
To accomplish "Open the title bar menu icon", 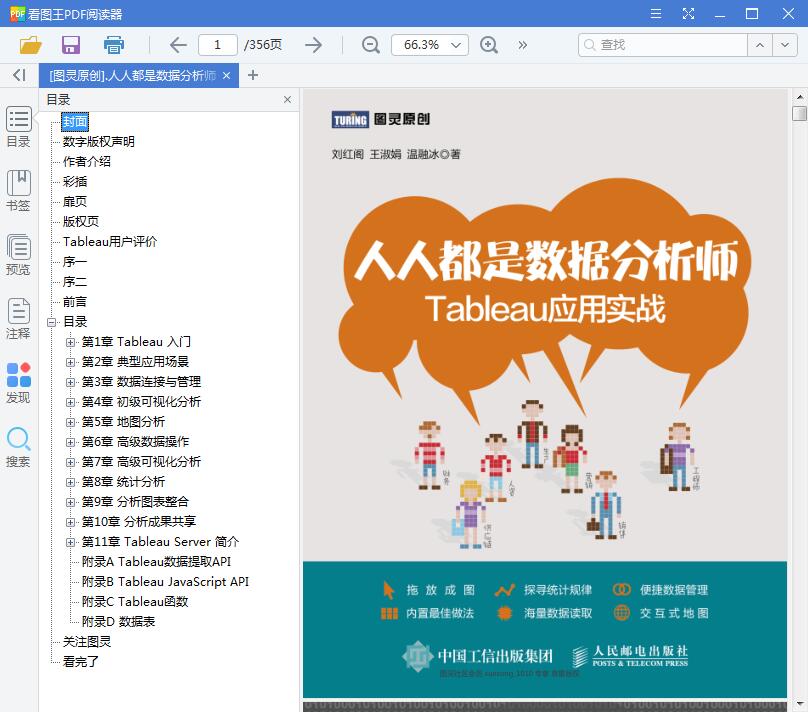I will click(x=656, y=13).
